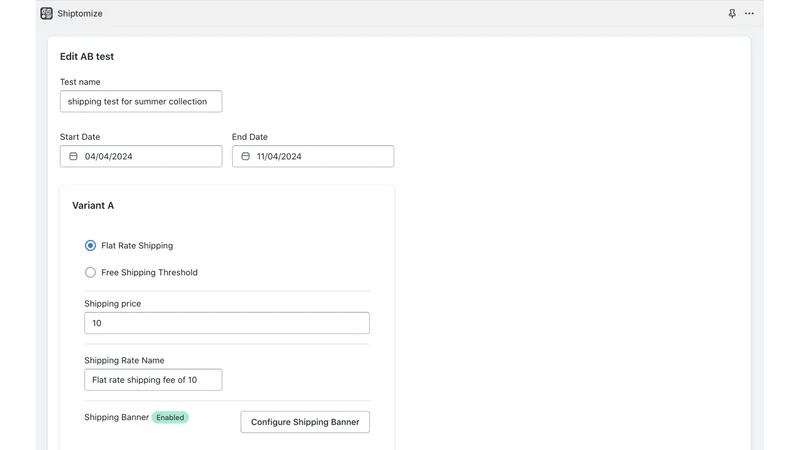Click Configure Shipping Banner button
800x450 pixels.
[305, 422]
